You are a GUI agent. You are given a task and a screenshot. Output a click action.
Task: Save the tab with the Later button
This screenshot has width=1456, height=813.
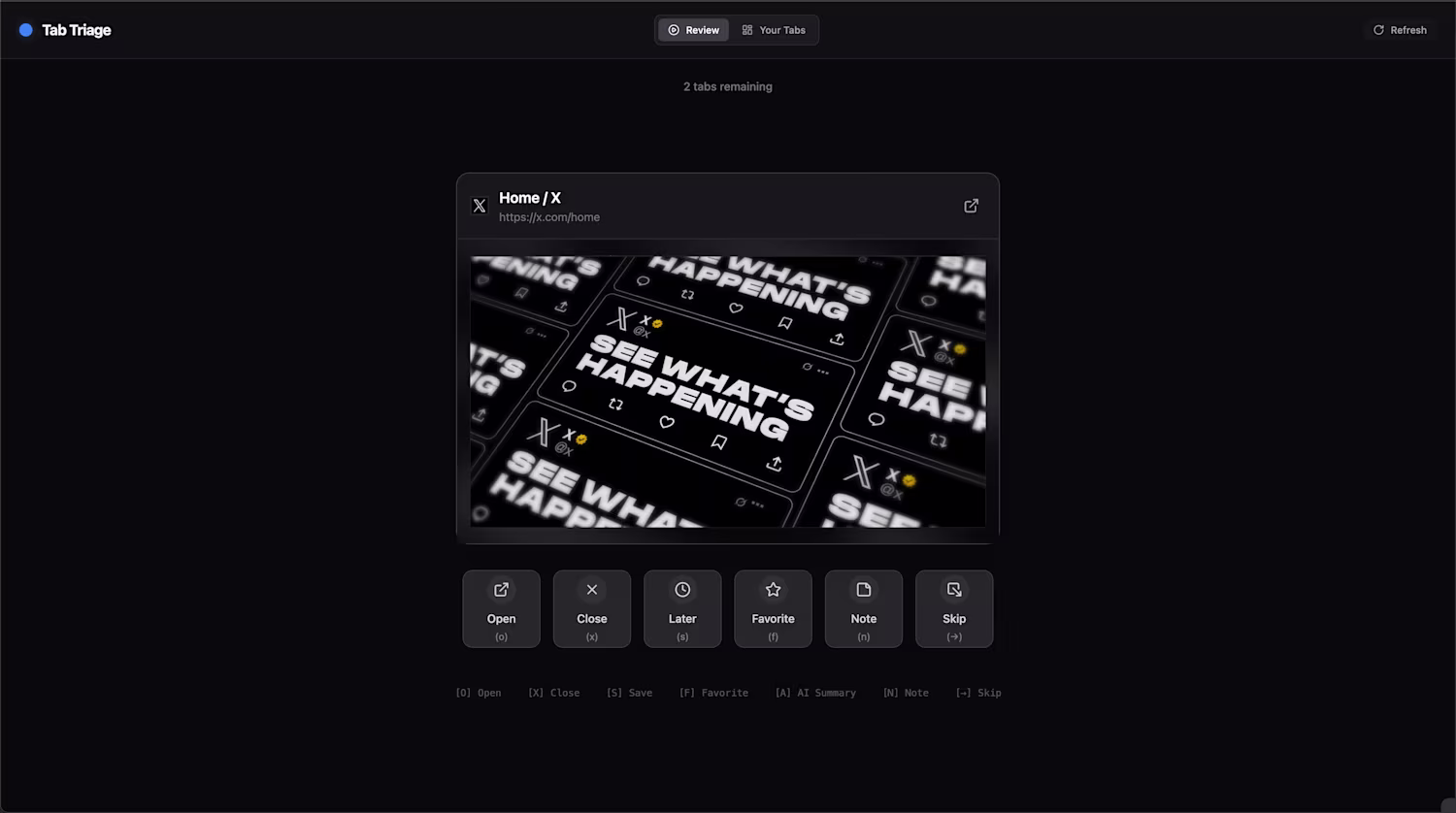pyautogui.click(x=682, y=609)
